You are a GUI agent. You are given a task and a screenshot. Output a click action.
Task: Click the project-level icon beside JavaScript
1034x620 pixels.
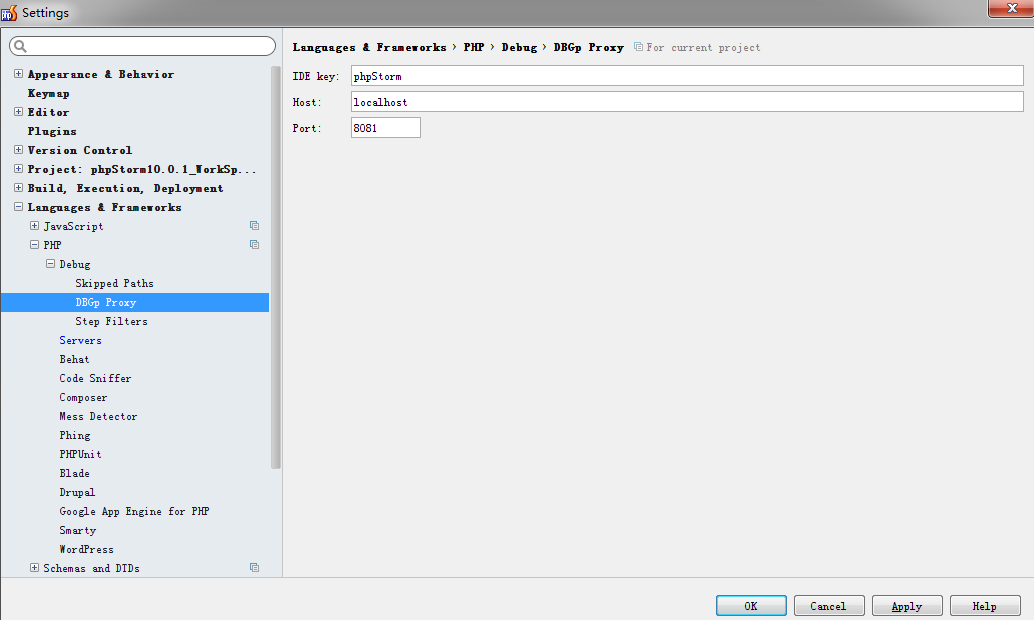click(x=255, y=226)
